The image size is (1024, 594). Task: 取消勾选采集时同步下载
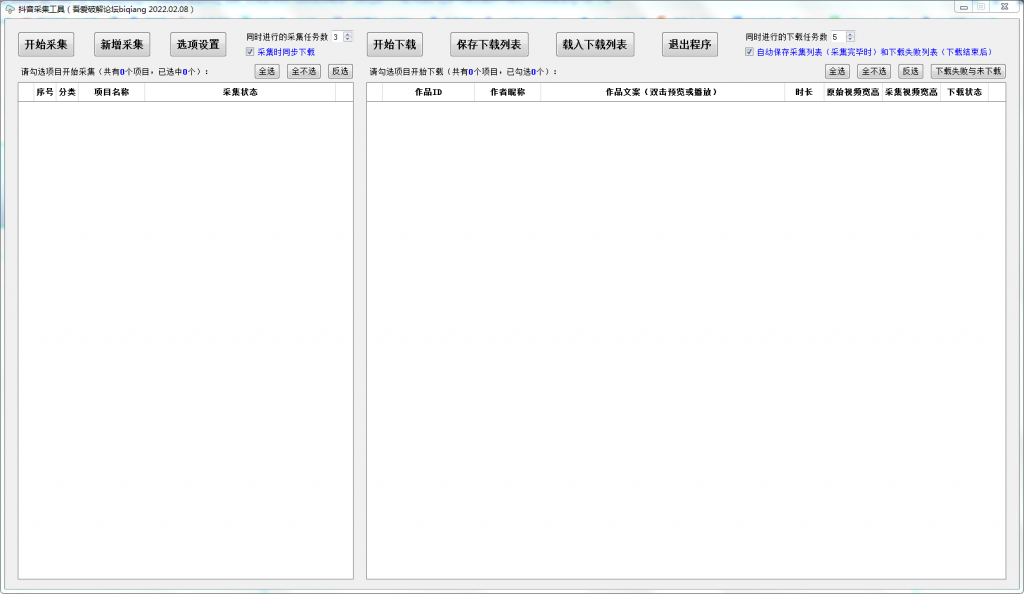pyautogui.click(x=250, y=51)
